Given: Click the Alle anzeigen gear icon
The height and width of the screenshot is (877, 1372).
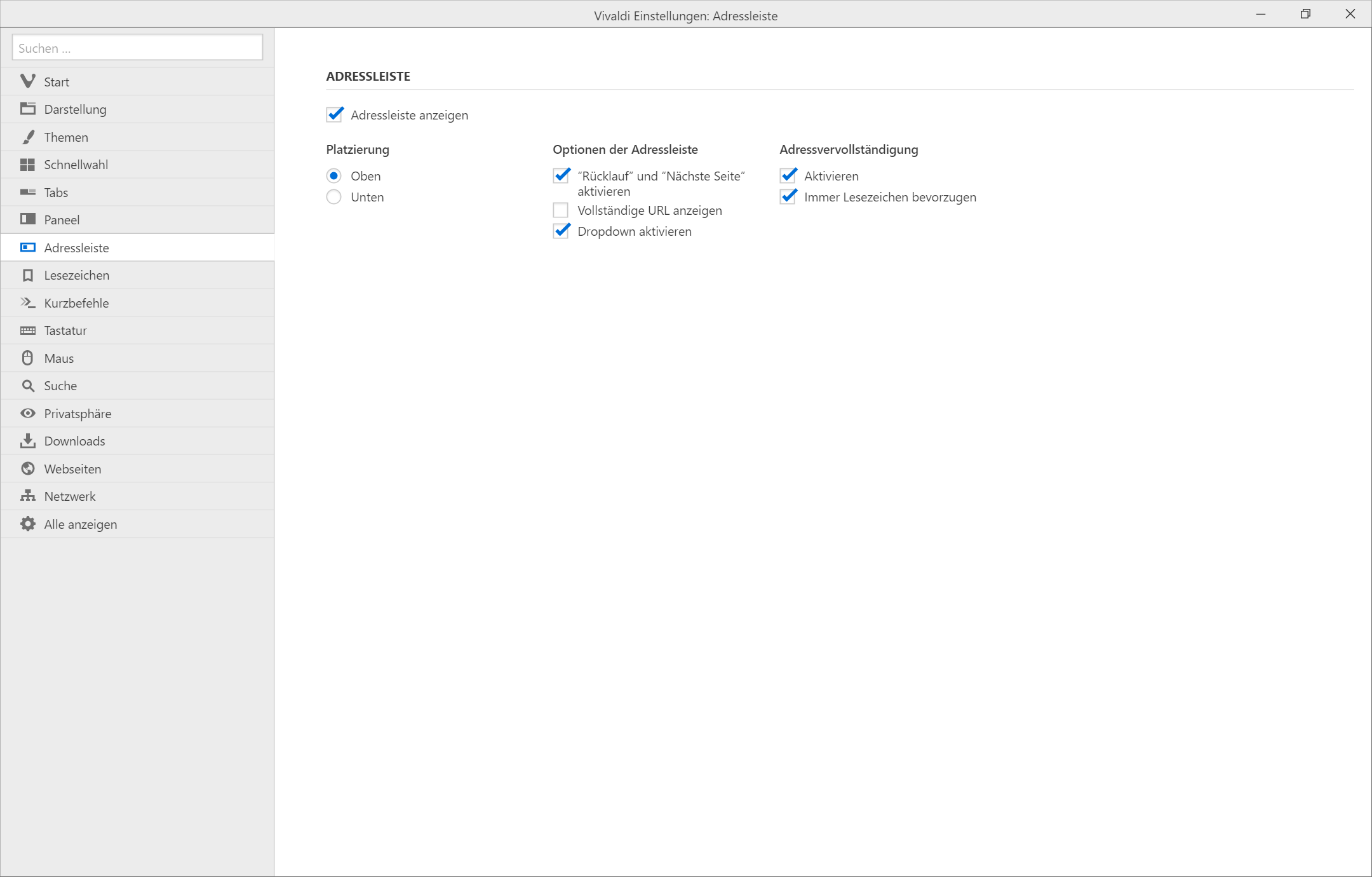Looking at the screenshot, I should tap(27, 524).
